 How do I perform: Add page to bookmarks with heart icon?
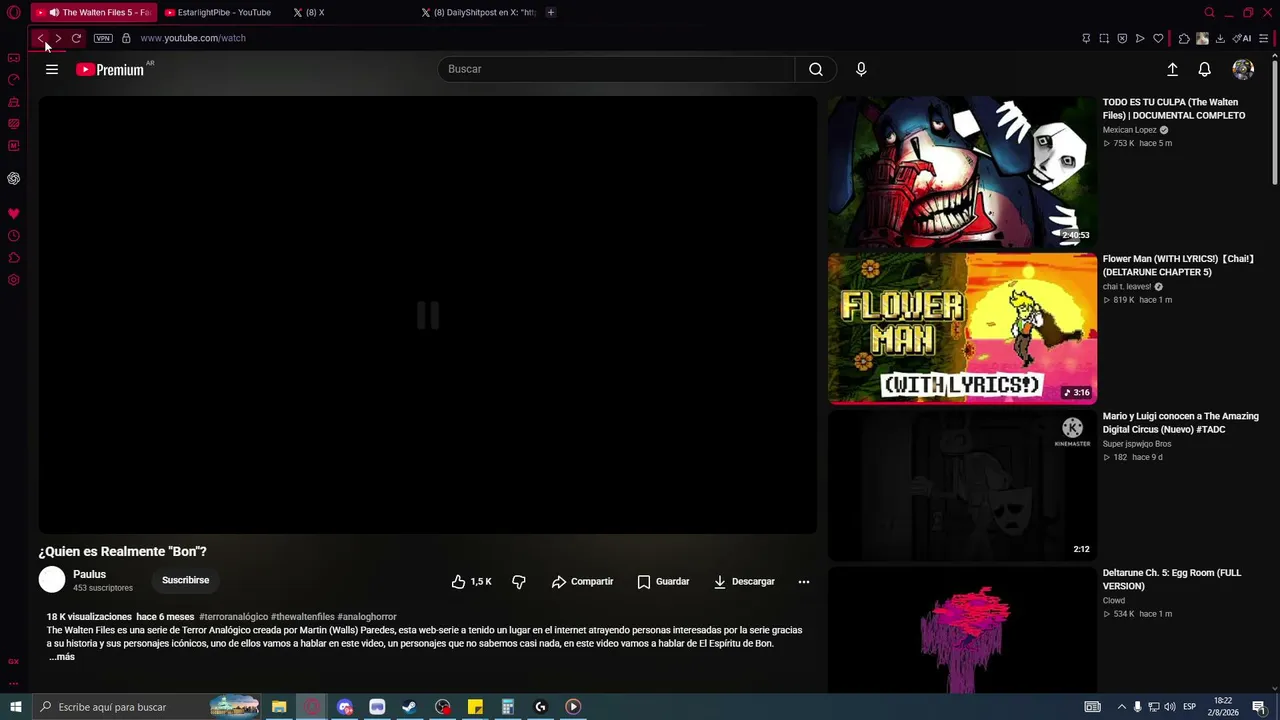click(x=1158, y=38)
